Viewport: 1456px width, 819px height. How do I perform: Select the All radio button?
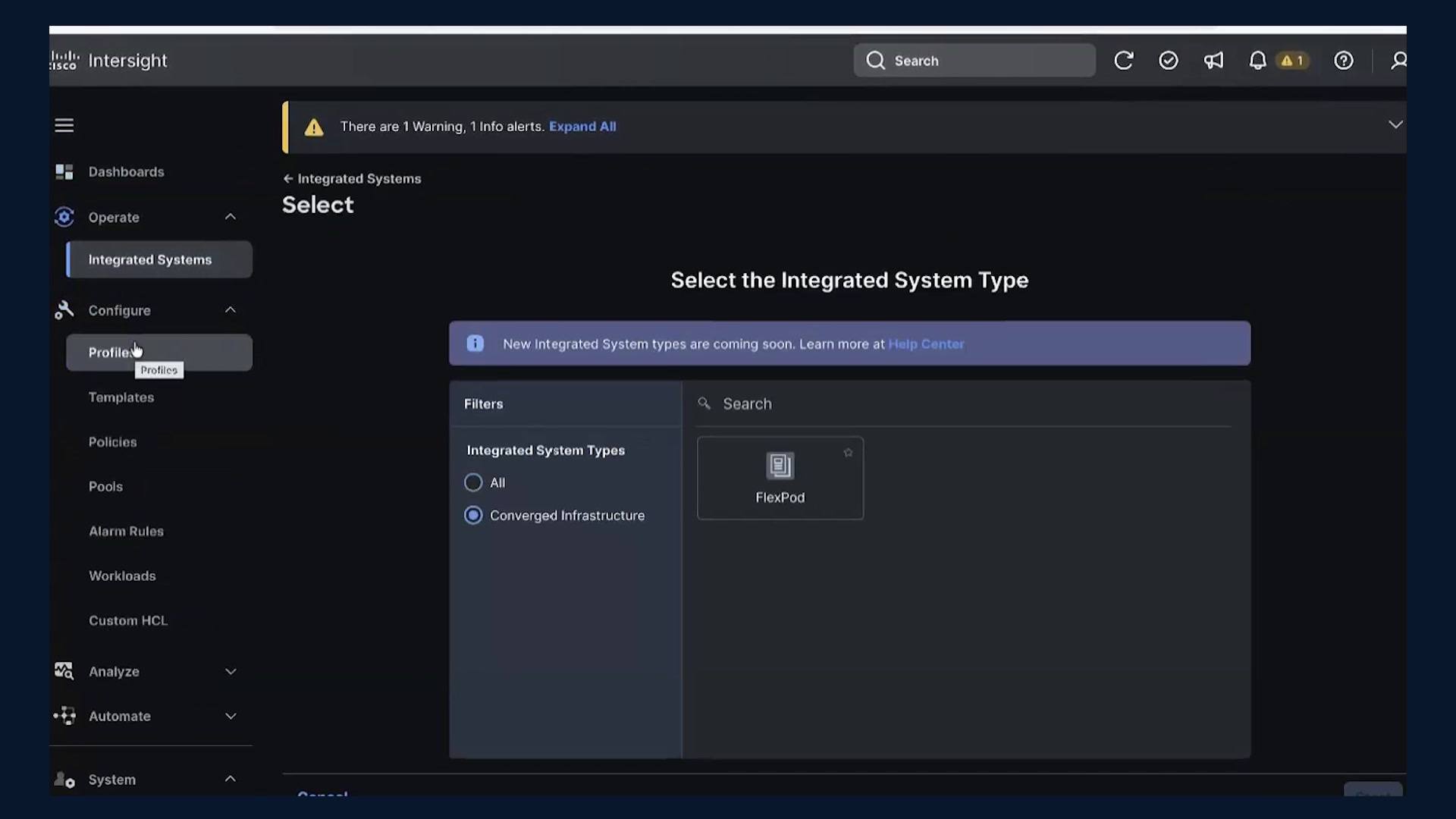click(x=473, y=483)
